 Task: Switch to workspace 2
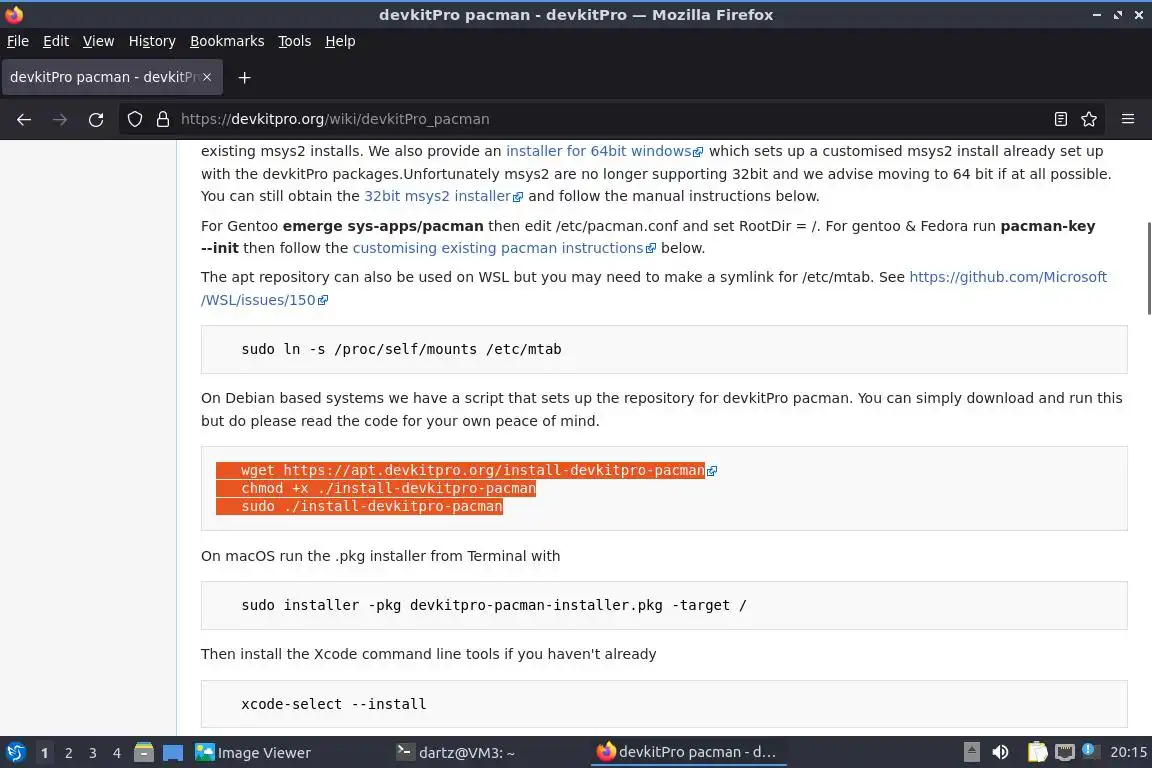click(68, 753)
